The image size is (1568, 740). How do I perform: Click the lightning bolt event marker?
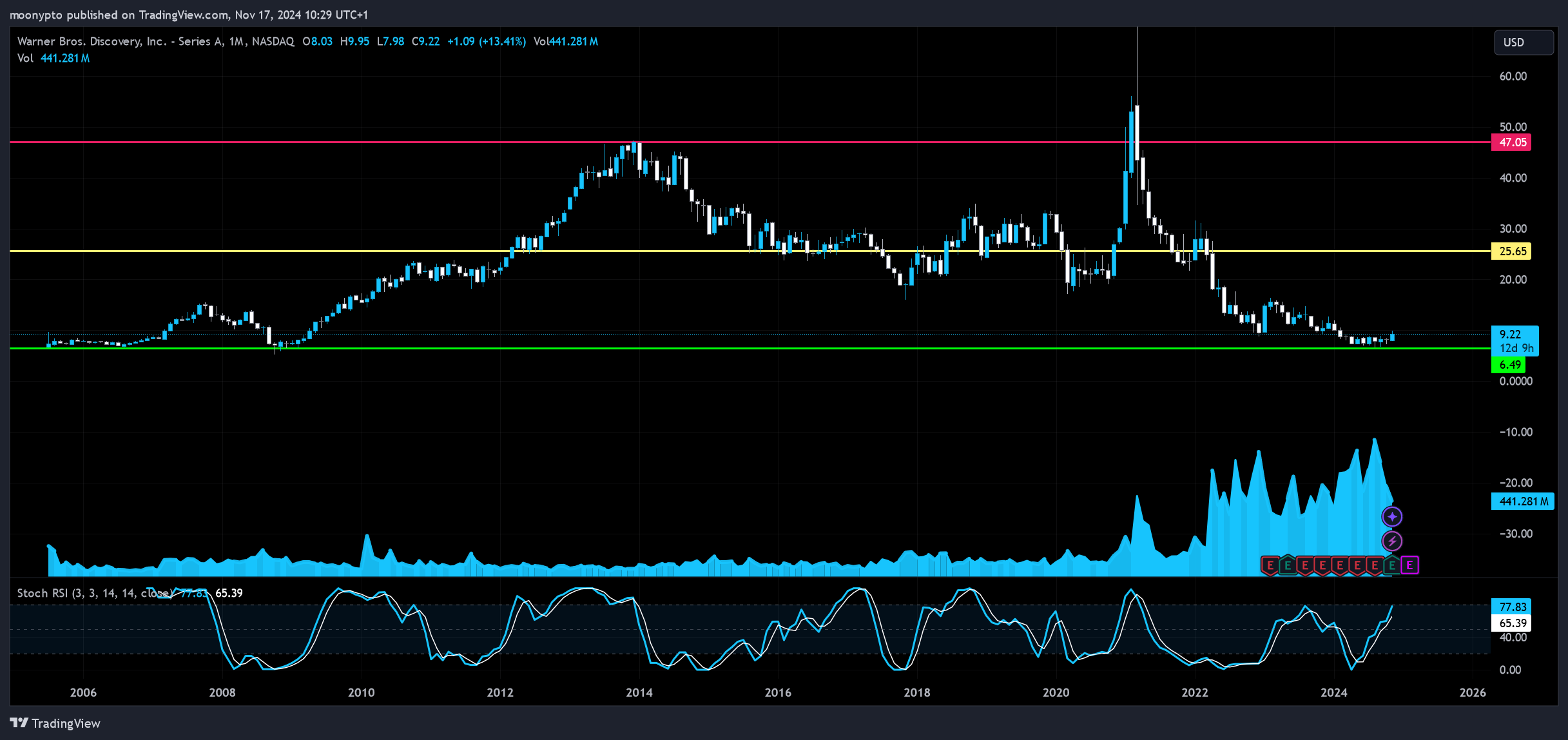pyautogui.click(x=1392, y=541)
